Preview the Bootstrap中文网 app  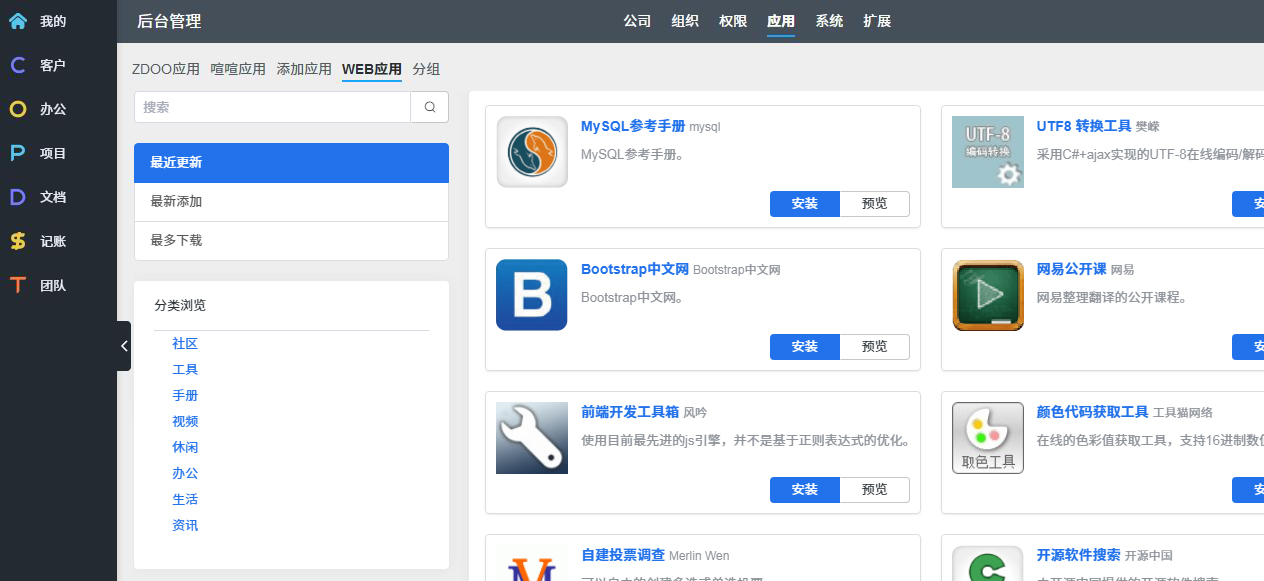pos(874,347)
